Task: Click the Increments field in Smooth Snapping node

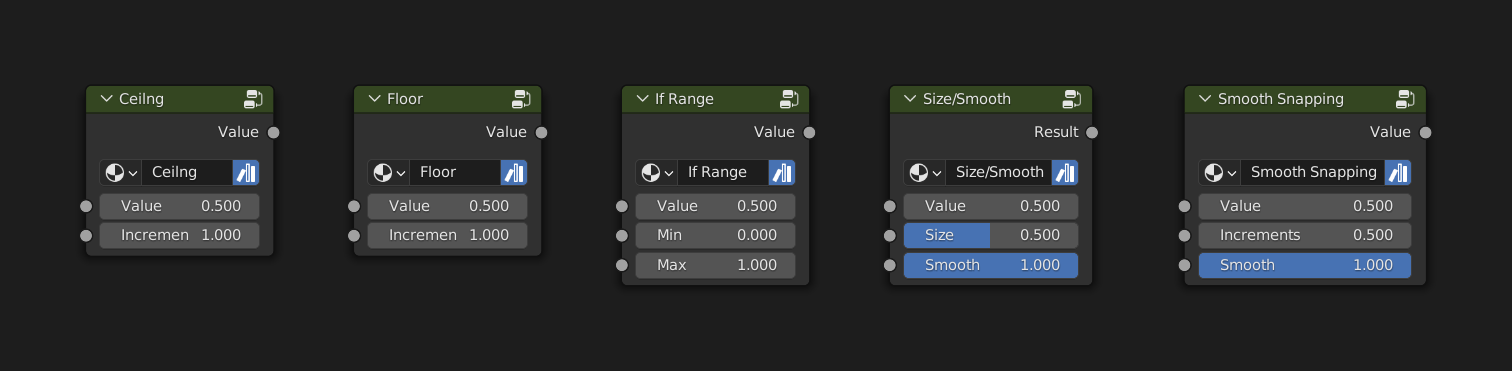Action: pos(1305,235)
